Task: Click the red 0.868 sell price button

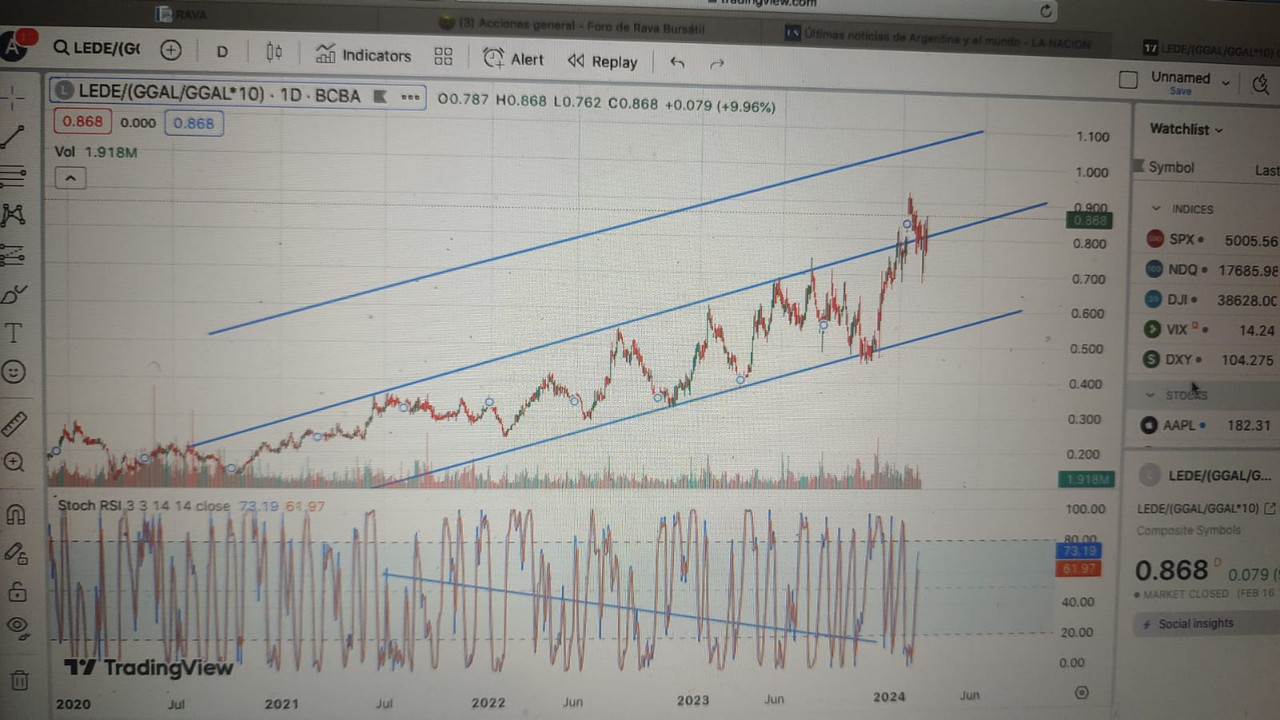Action: (x=81, y=122)
